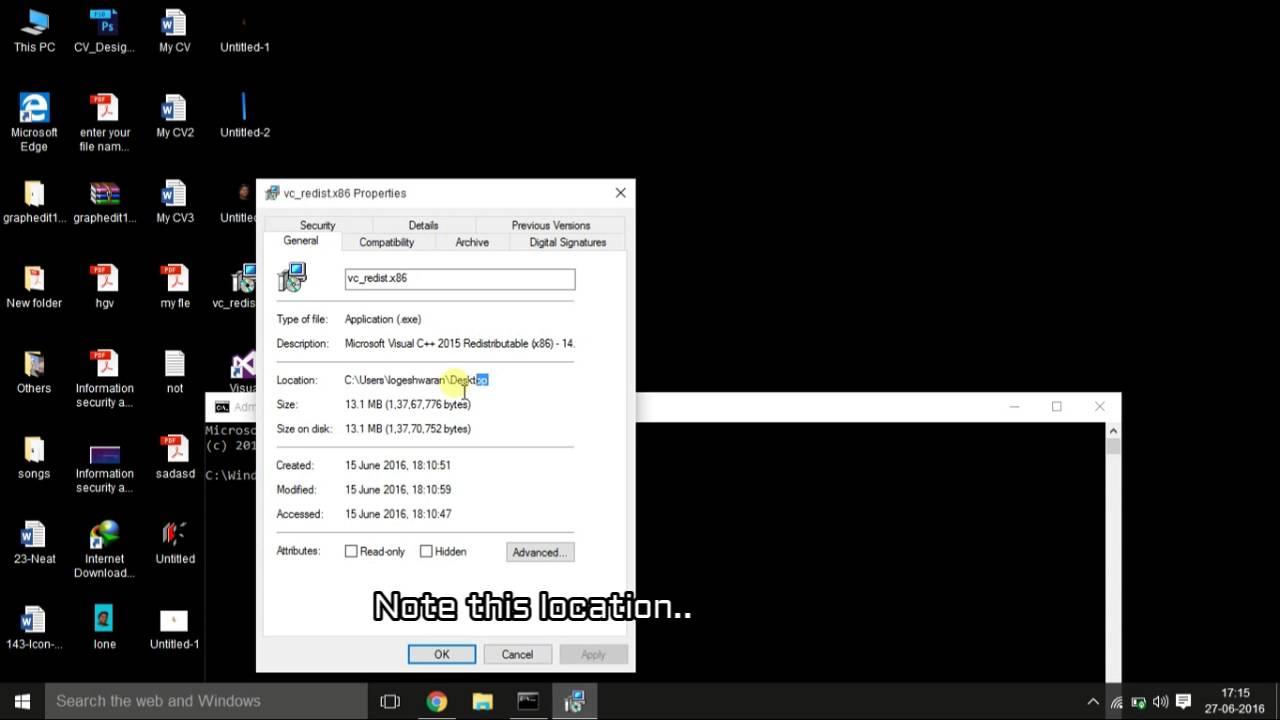Select Untitled-1 desktop icon in top row
1280x720 pixels.
pos(245,30)
